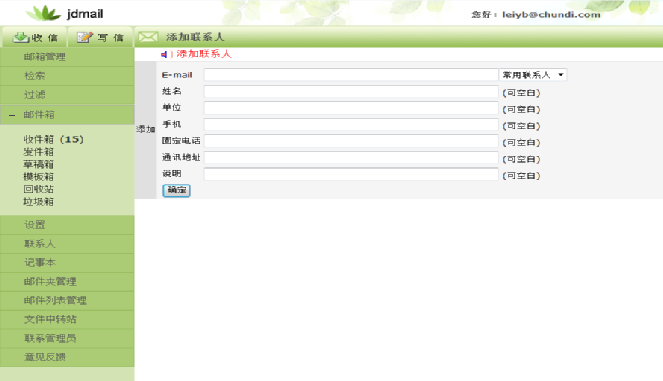Click the blue speaker icon beside red title
The height and width of the screenshot is (381, 663).
click(164, 54)
